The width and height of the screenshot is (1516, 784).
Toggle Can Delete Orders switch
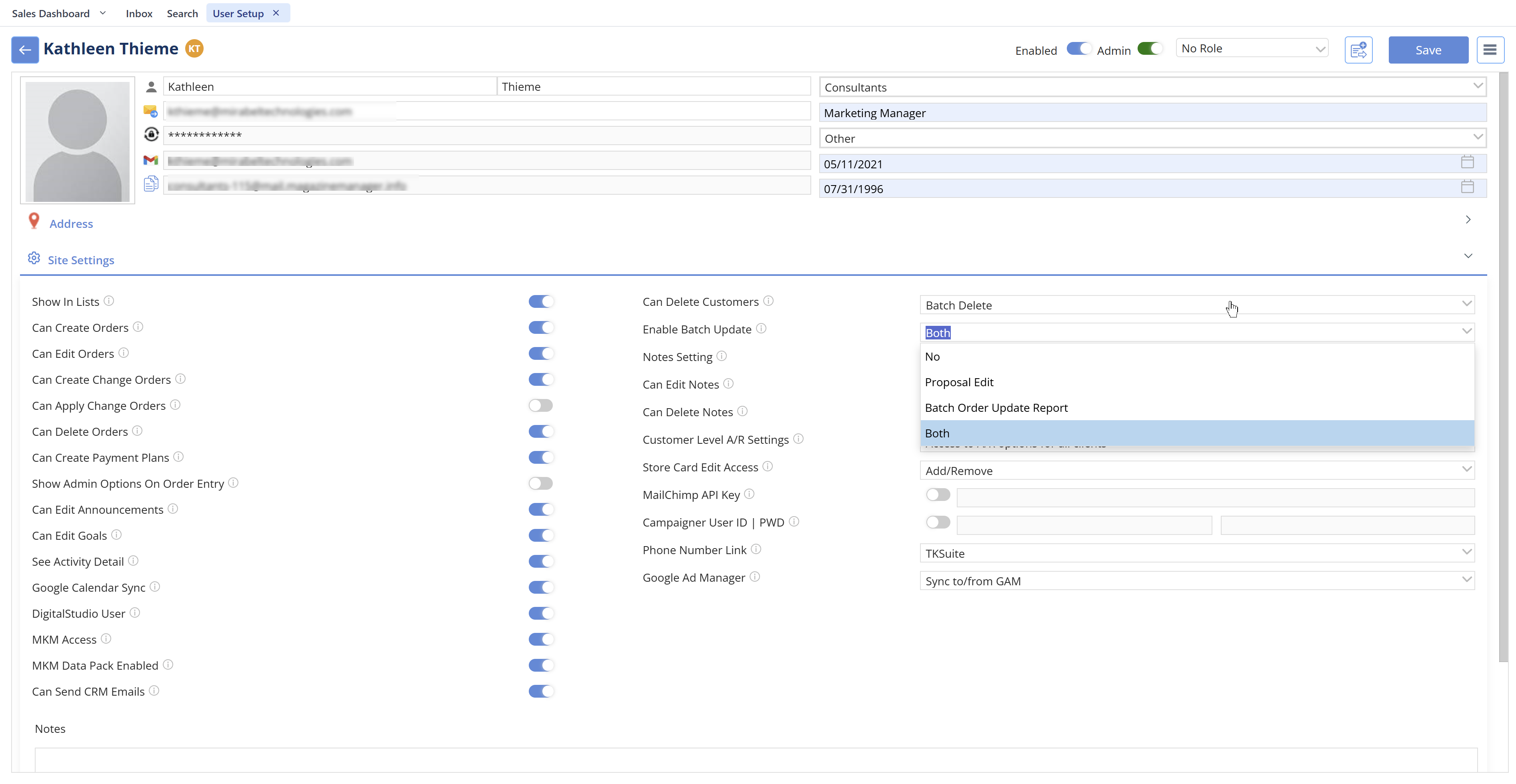pyautogui.click(x=541, y=432)
